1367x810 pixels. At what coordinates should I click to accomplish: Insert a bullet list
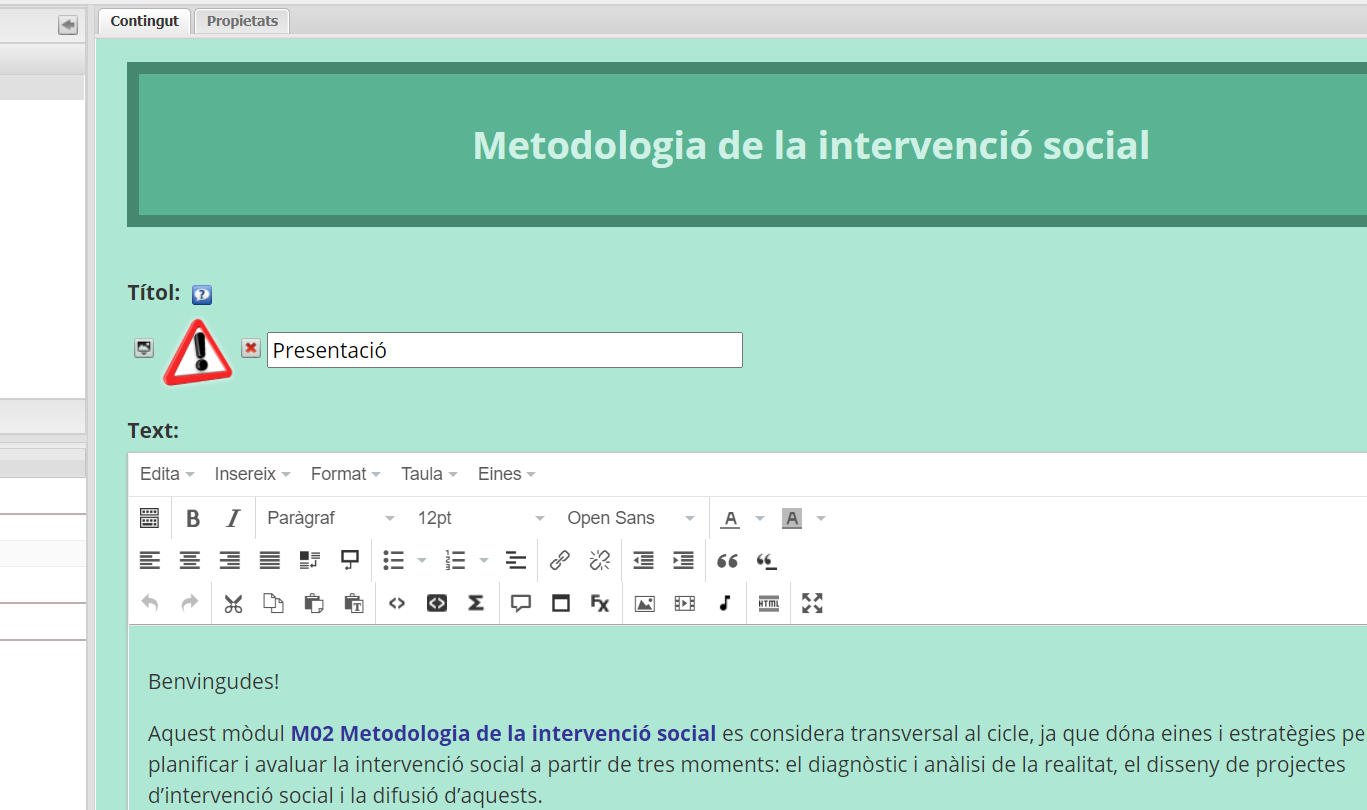pos(394,560)
